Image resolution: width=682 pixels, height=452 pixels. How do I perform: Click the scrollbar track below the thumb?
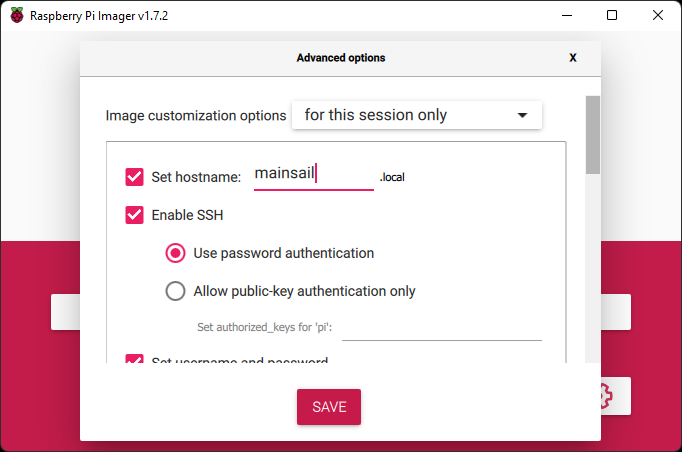click(592, 268)
